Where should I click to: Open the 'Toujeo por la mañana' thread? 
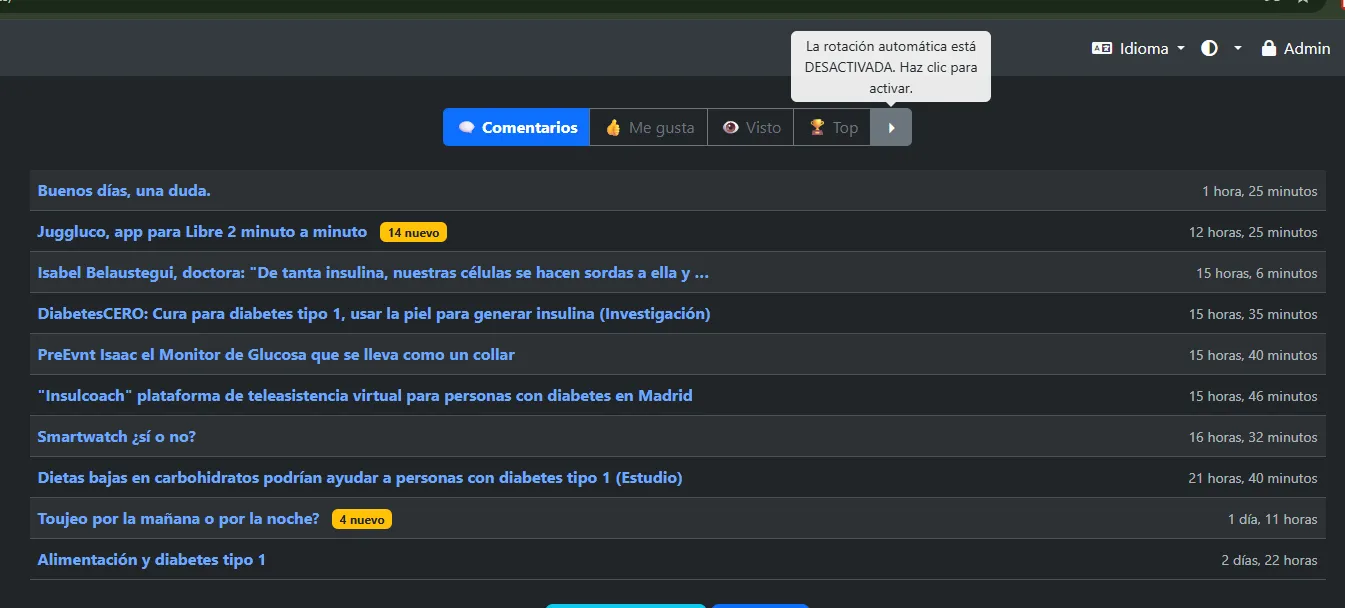coord(178,518)
